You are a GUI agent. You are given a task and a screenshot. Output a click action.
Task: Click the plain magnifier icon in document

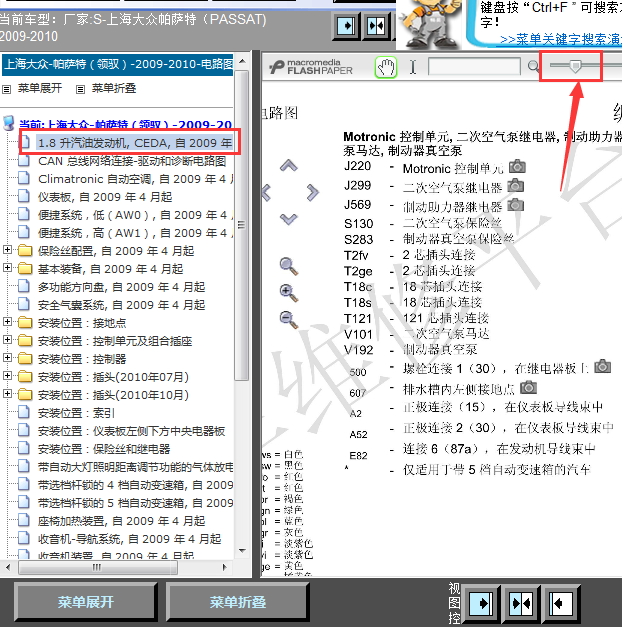288,266
